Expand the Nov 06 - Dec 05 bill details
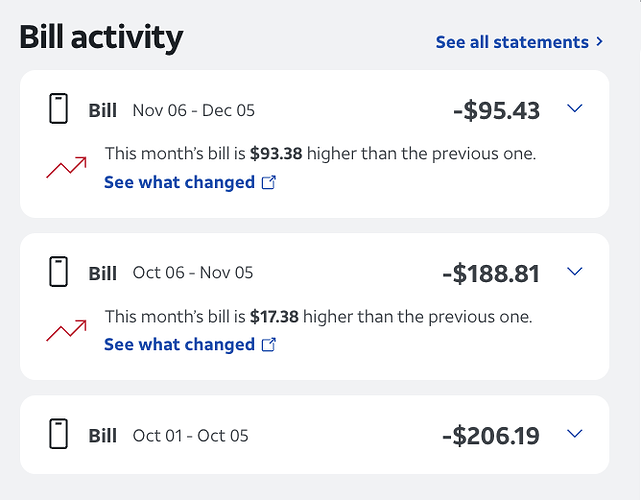Screen dimensions: 641x500 [x=574, y=109]
